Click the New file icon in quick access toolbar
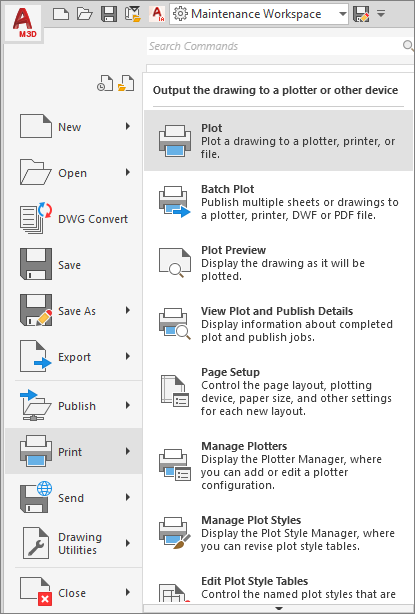The image size is (415, 614). [61, 14]
